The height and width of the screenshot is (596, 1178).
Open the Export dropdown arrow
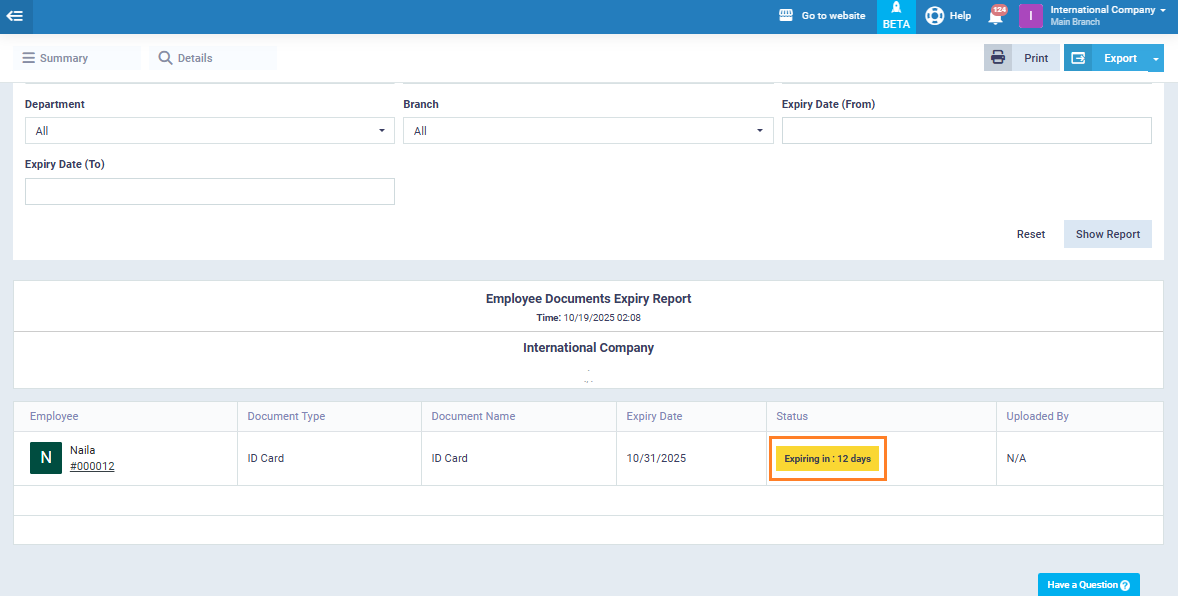point(1156,59)
